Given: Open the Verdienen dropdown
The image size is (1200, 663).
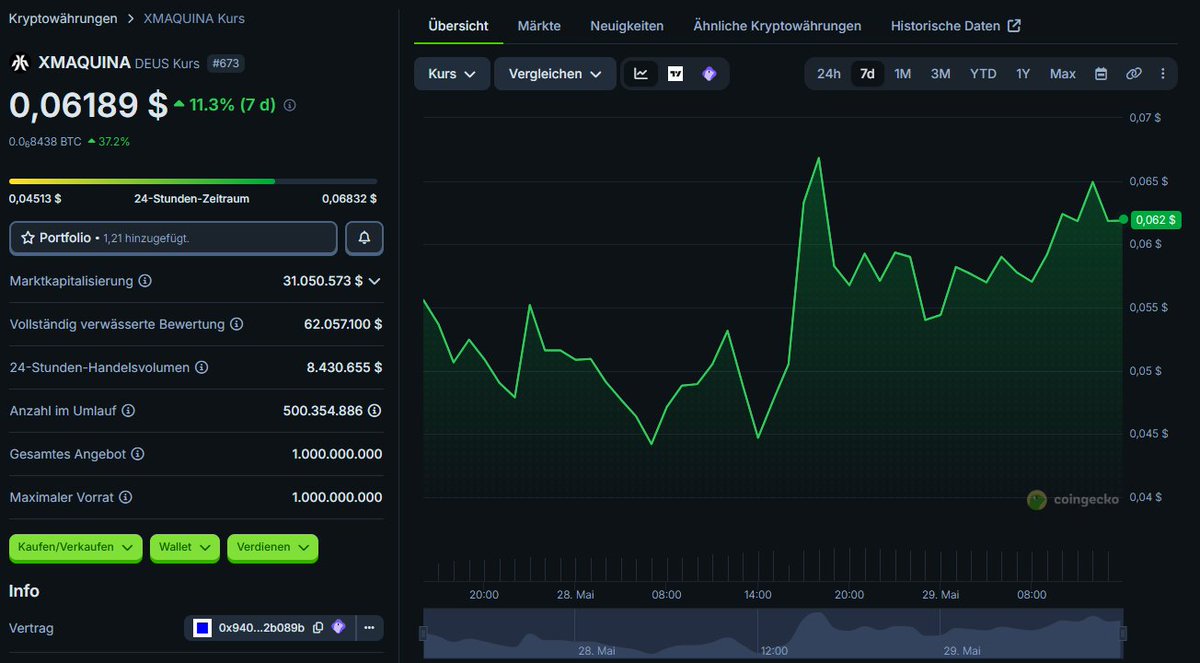Looking at the screenshot, I should [273, 547].
